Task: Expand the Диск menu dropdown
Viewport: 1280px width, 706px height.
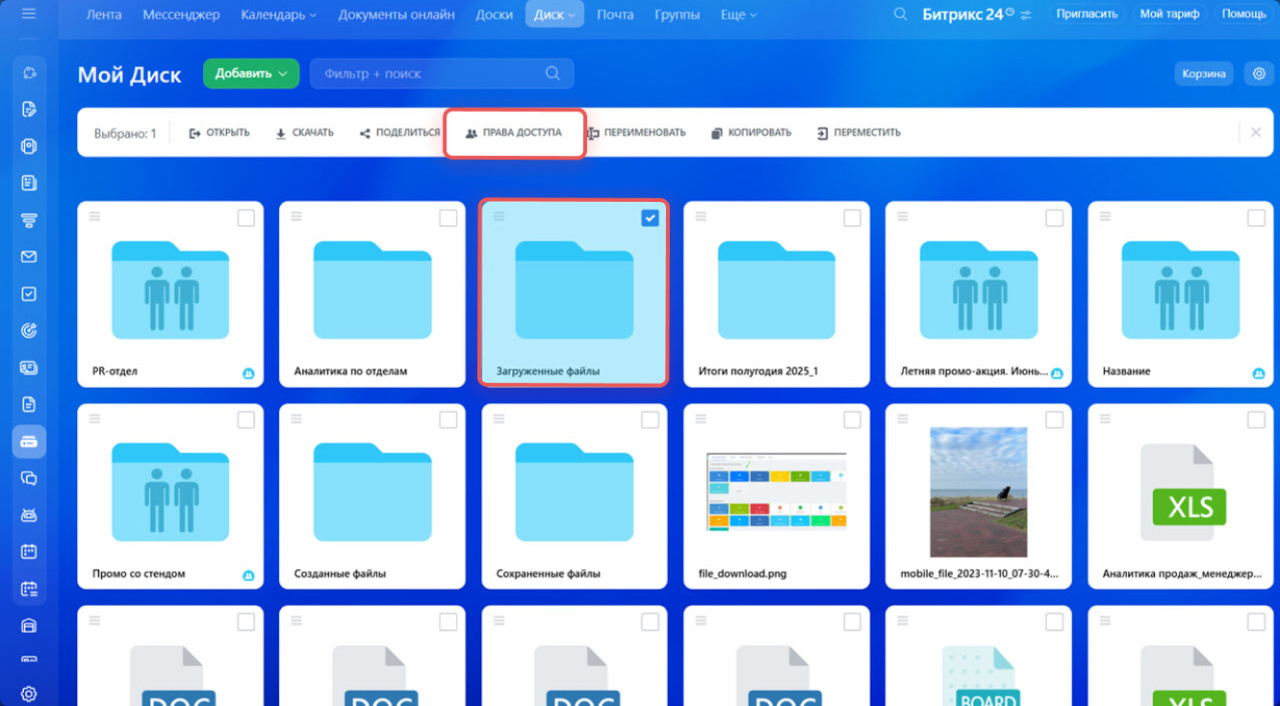Action: [x=555, y=14]
